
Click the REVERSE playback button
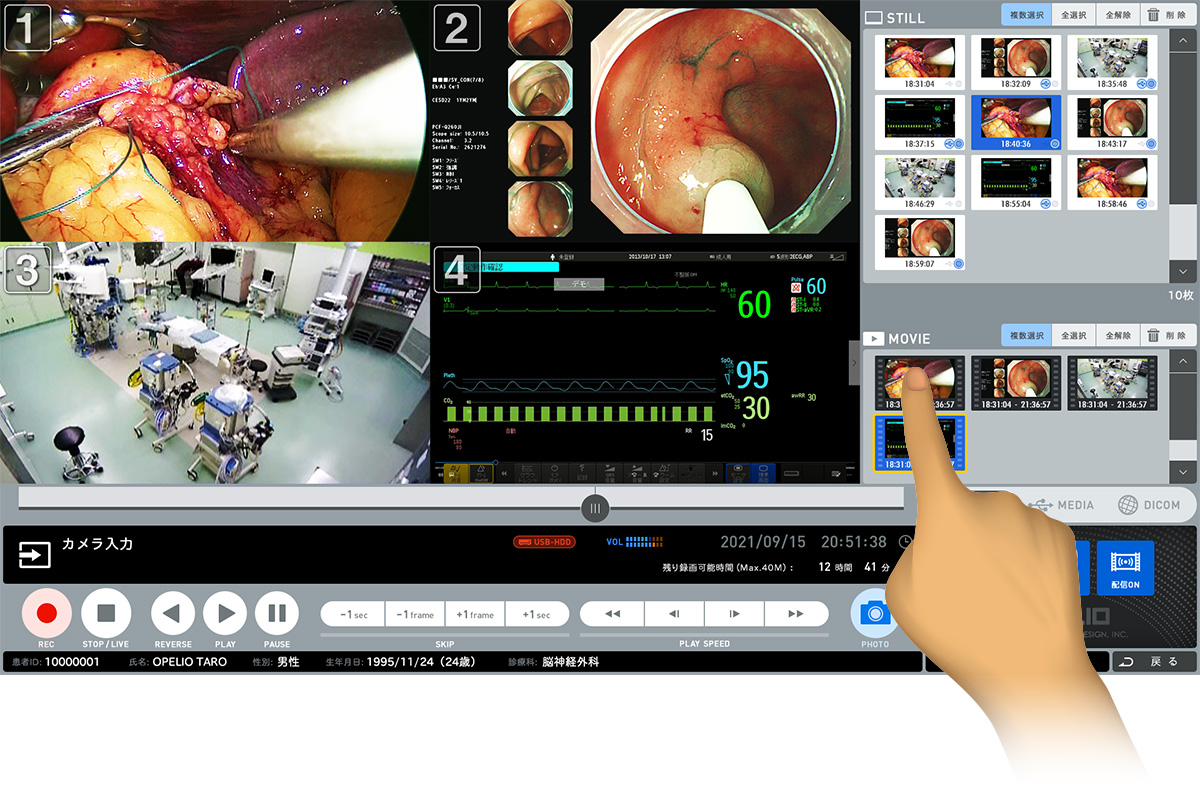click(x=172, y=613)
